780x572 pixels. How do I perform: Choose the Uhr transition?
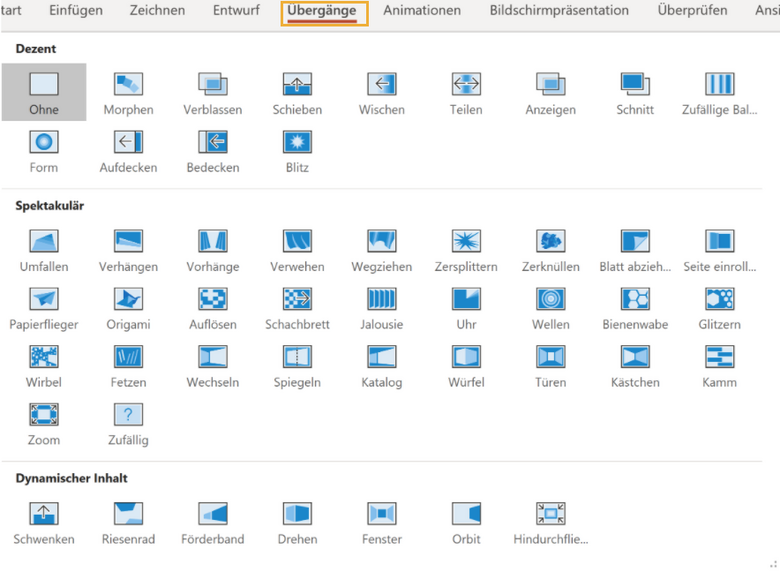click(466, 307)
